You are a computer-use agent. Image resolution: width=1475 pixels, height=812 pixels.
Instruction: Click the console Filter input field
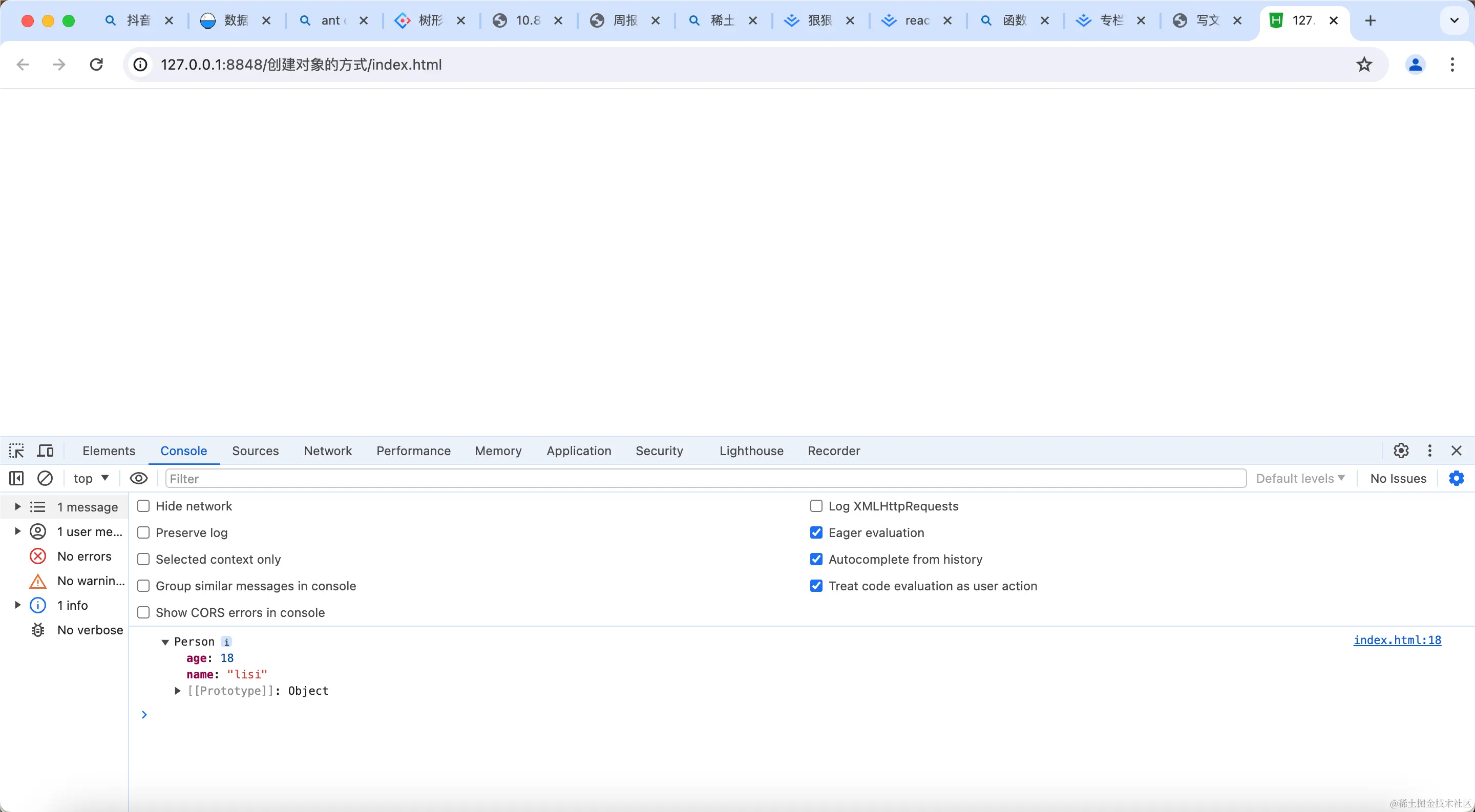tap(704, 478)
